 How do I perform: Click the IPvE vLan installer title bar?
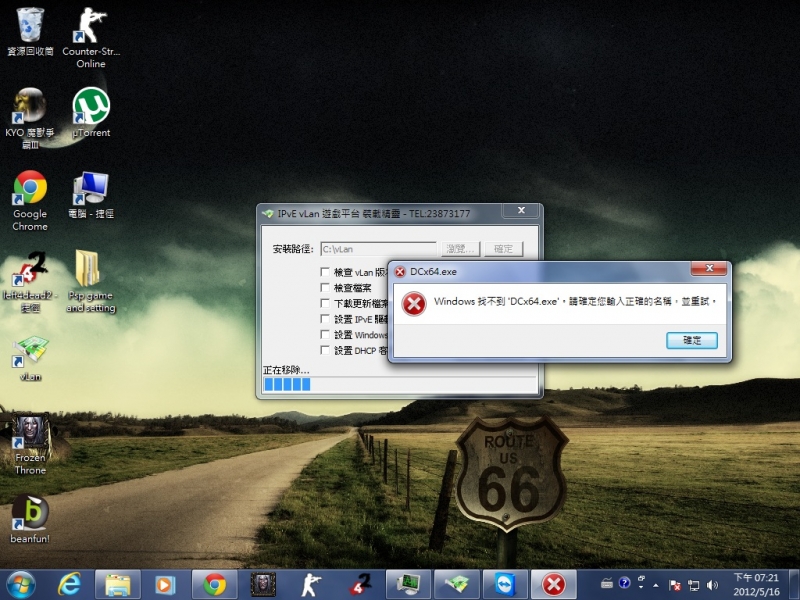pyautogui.click(x=380, y=213)
